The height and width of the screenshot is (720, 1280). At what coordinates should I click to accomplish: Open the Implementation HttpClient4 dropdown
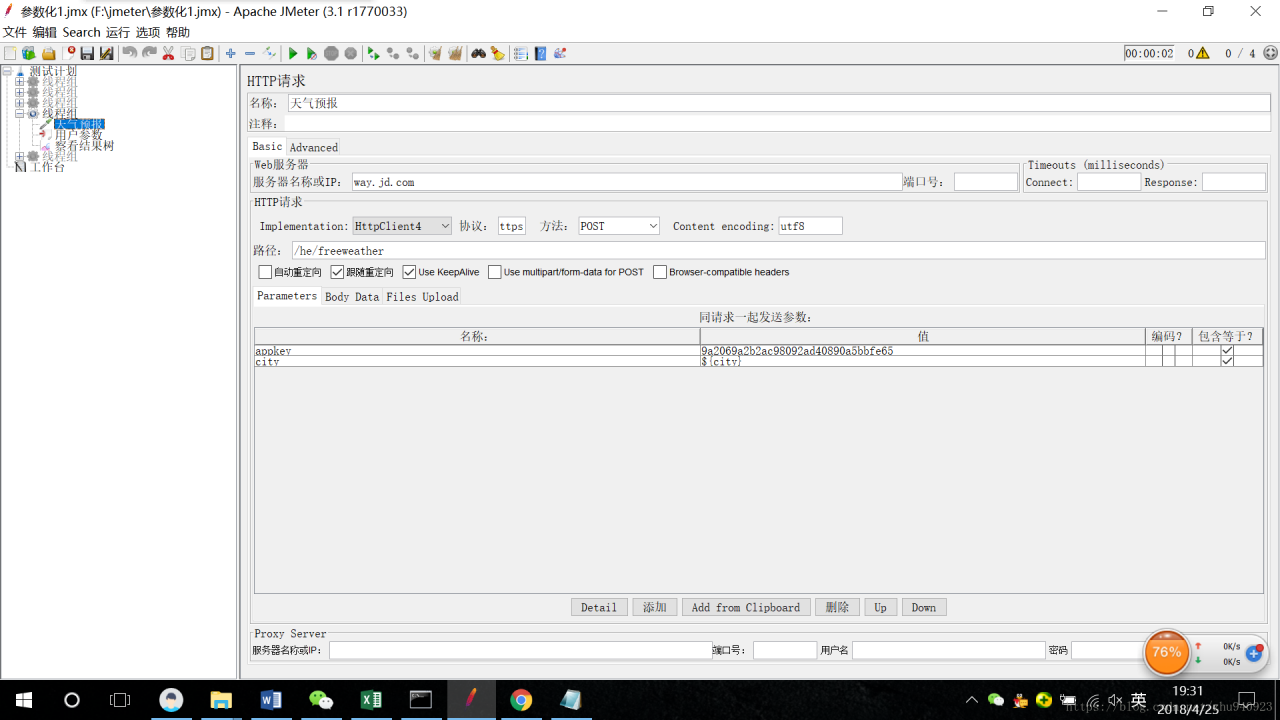pos(402,226)
